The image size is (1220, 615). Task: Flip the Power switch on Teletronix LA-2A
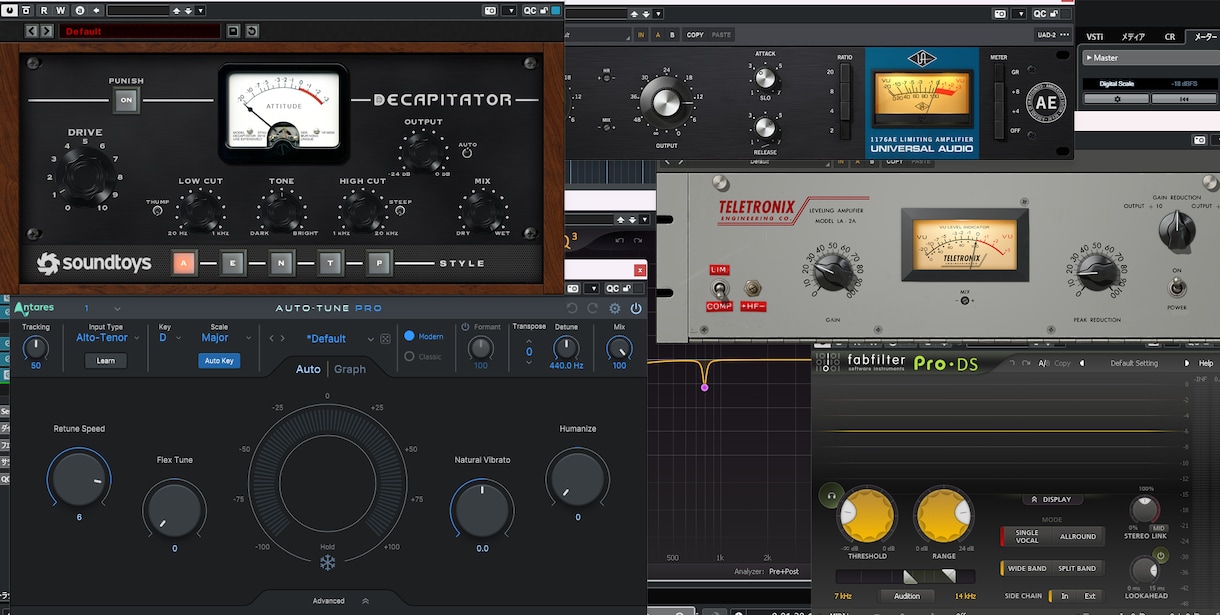[1176, 288]
